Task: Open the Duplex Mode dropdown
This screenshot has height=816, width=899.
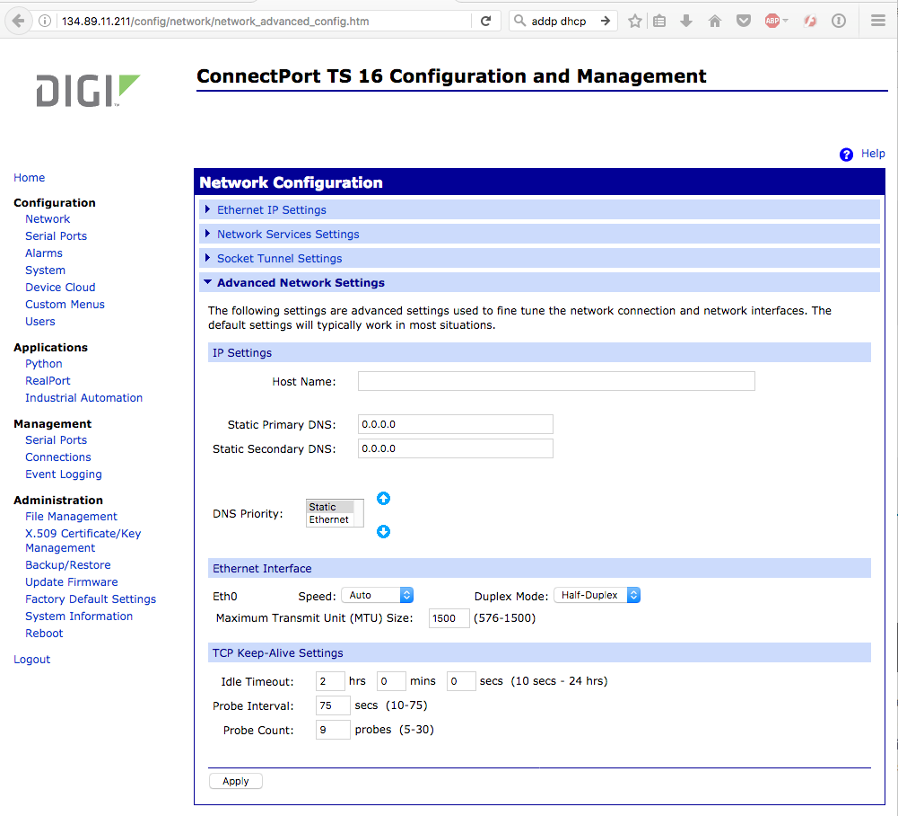Action: (x=596, y=595)
